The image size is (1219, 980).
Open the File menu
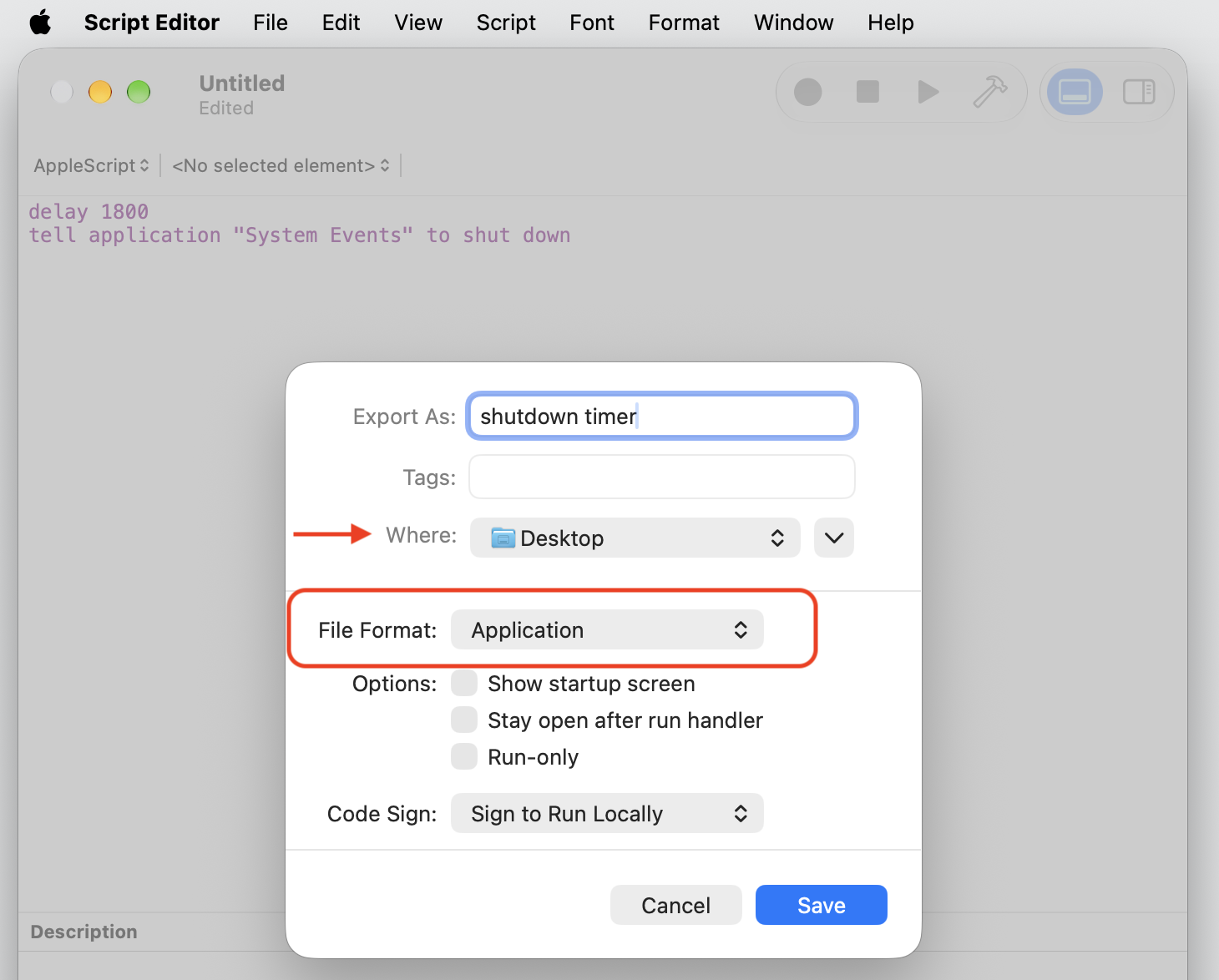click(271, 23)
